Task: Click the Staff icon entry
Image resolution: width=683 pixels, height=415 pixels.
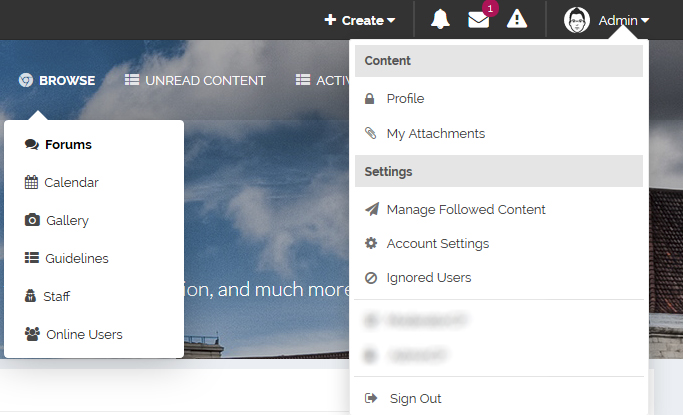Action: point(30,296)
